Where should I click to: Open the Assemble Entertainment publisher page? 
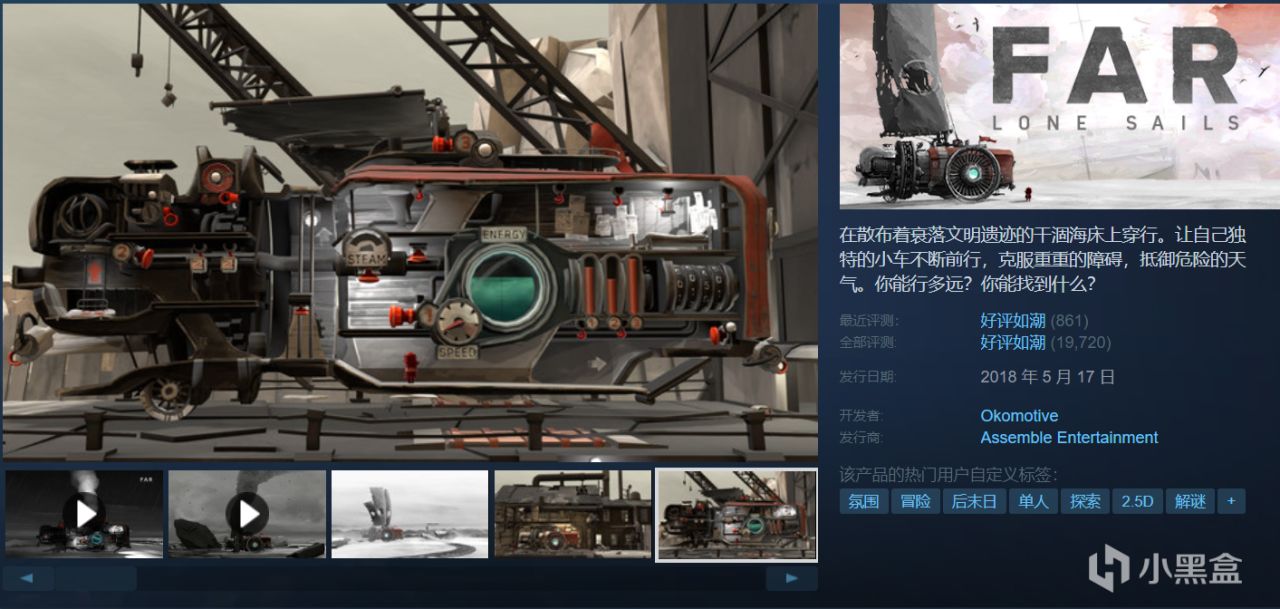coord(1068,437)
